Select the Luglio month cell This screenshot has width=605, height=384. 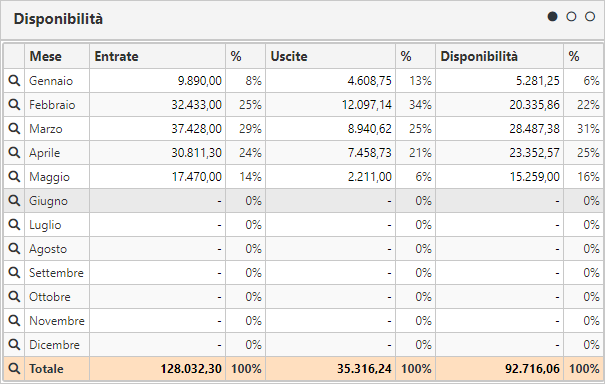[57, 225]
